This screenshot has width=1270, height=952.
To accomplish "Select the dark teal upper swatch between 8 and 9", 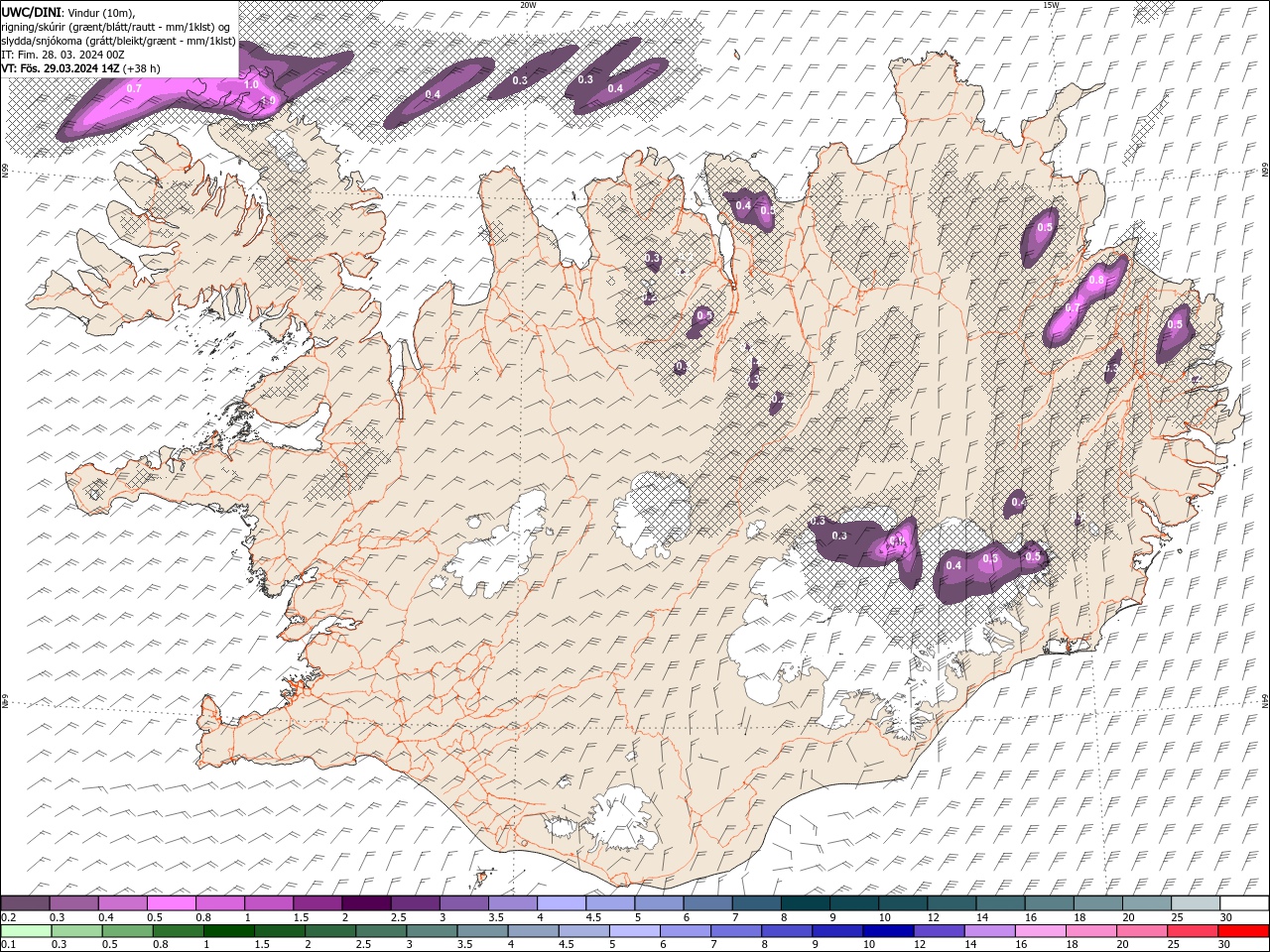I will tap(805, 903).
